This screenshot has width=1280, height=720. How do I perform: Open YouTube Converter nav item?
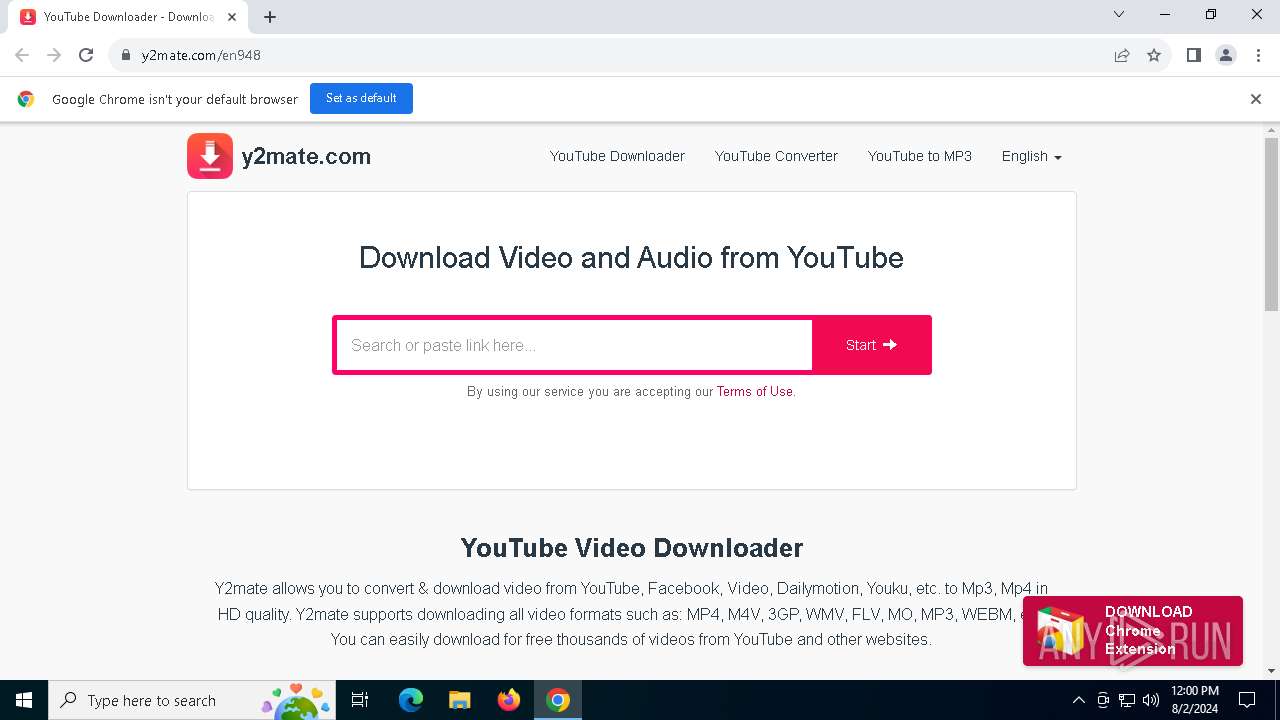(x=776, y=156)
